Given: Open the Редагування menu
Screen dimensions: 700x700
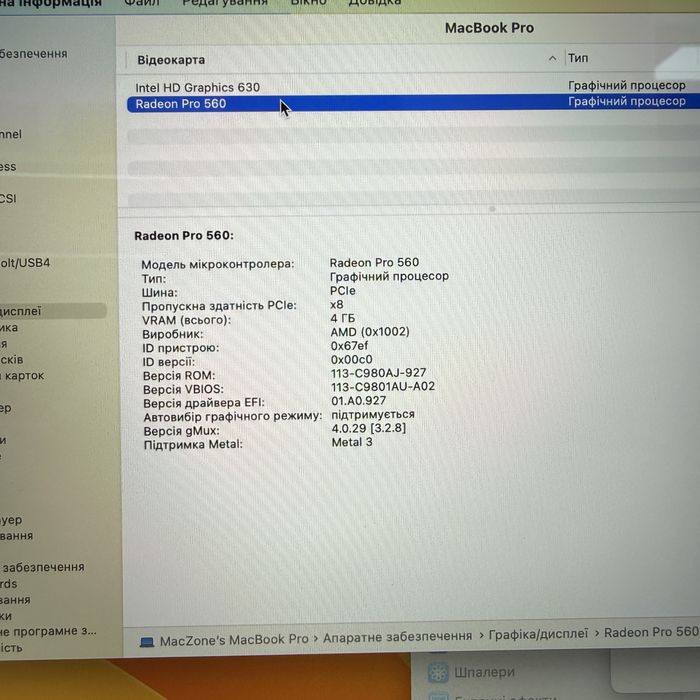Looking at the screenshot, I should (x=225, y=3).
